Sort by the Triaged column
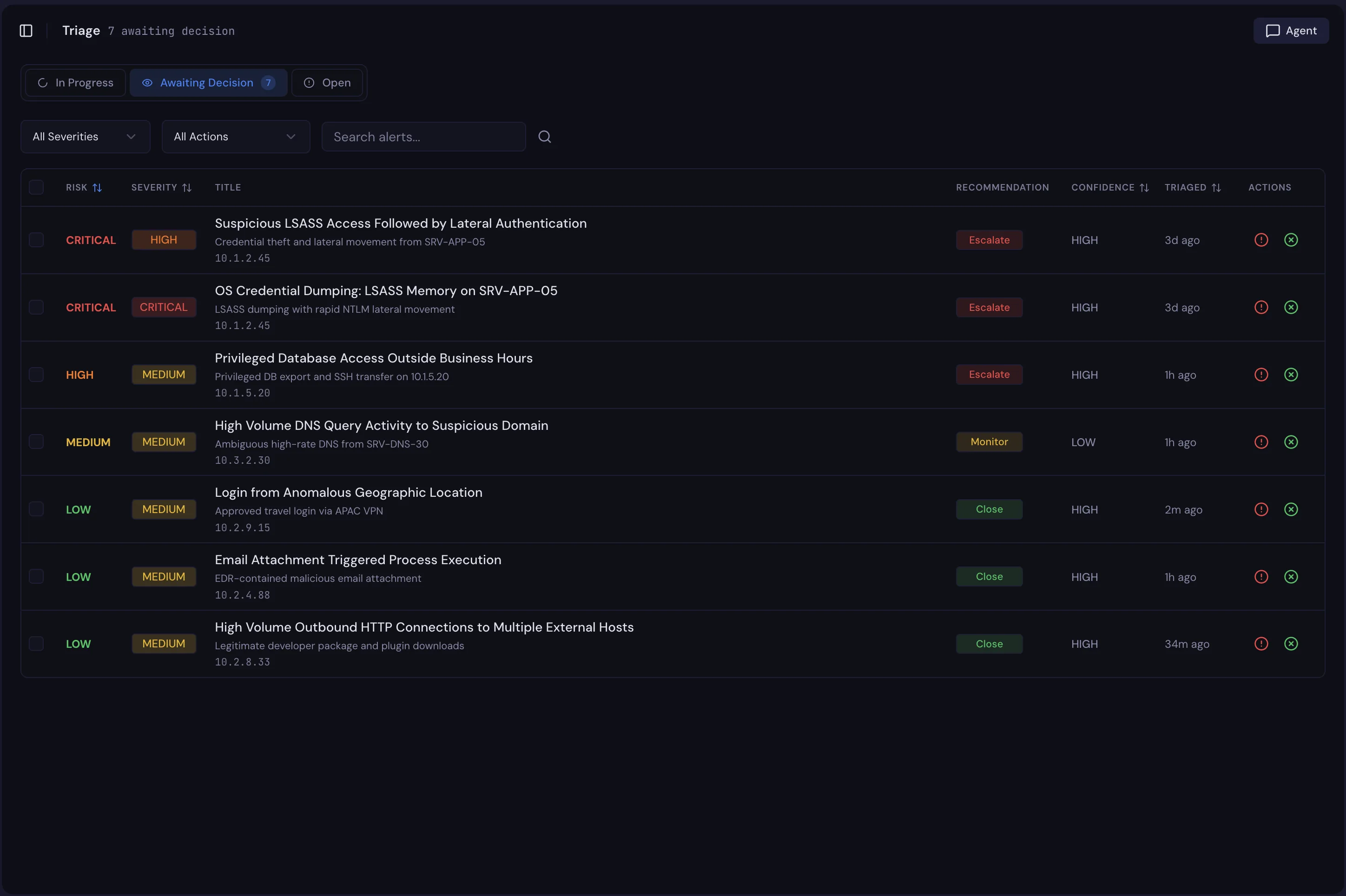The width and height of the screenshot is (1346, 896). point(1192,187)
